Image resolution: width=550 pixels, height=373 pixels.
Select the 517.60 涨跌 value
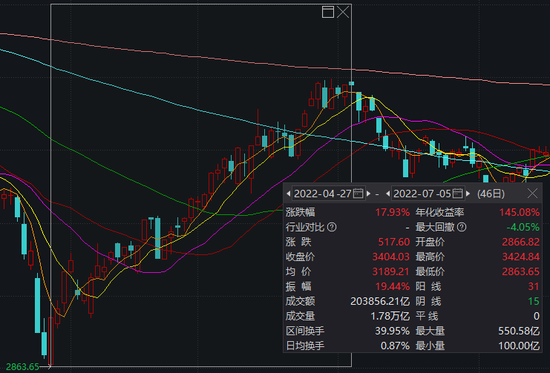pos(394,242)
